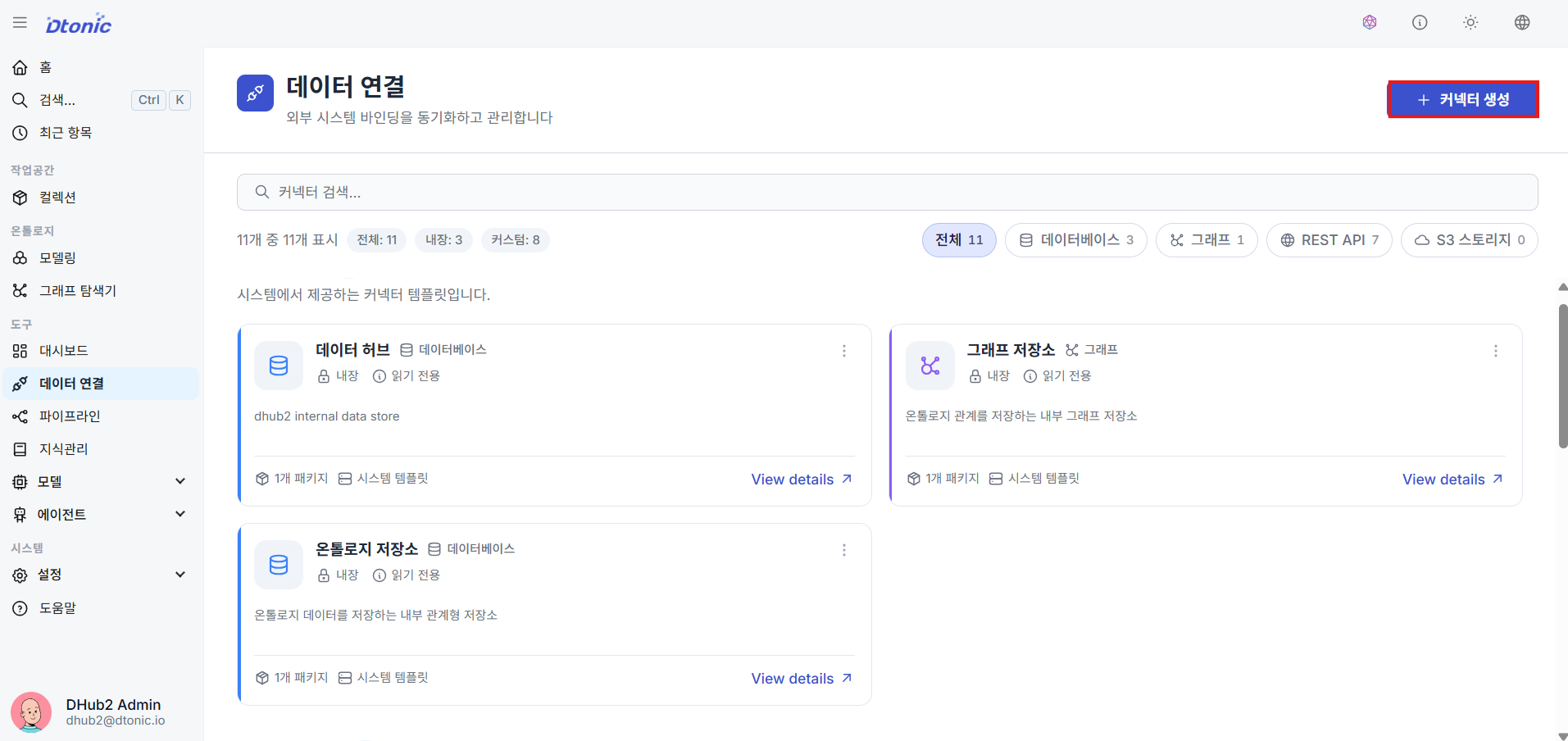Click the 내장 lock icon on 그래프 저장소
Viewport: 1568px width, 741px height.
click(x=975, y=376)
